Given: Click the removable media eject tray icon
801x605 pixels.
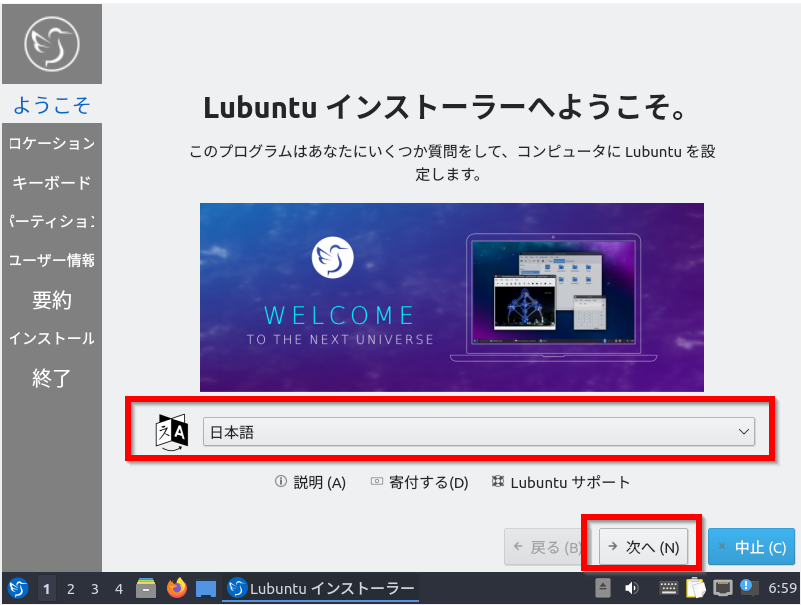Looking at the screenshot, I should [x=603, y=588].
